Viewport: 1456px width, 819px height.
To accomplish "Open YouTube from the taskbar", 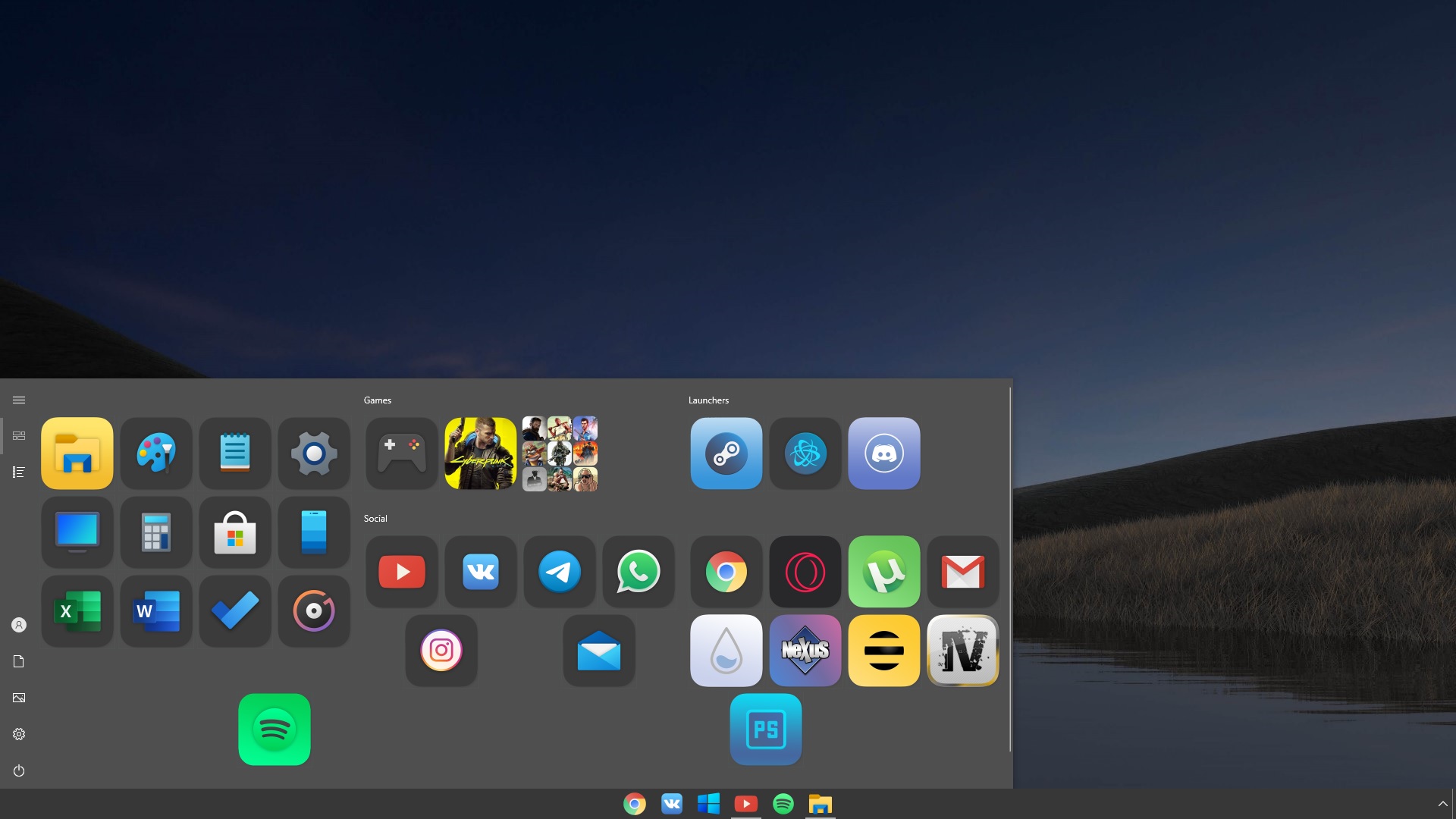I will tap(746, 804).
